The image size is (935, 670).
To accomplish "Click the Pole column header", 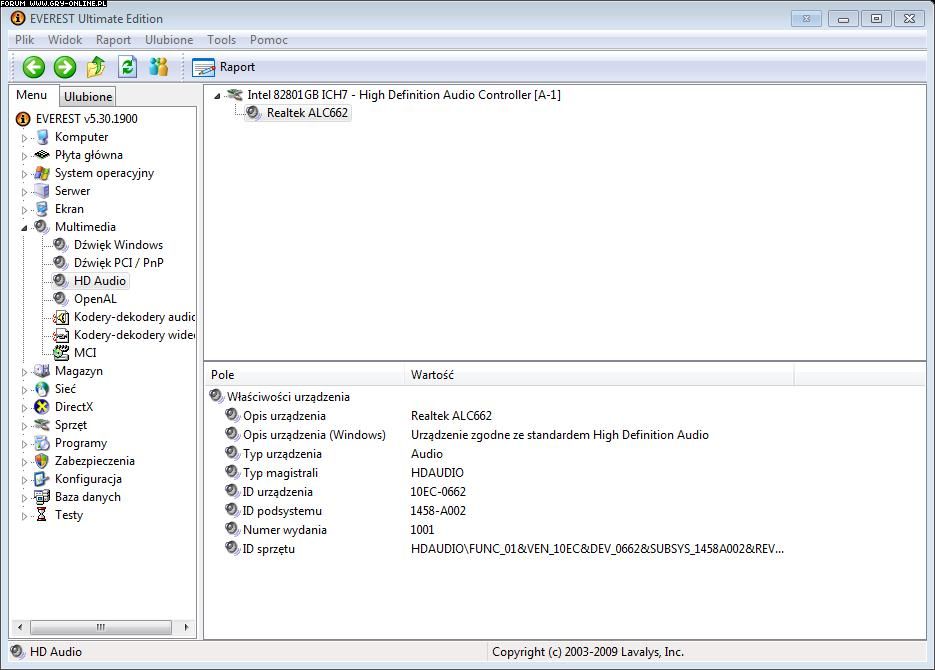I will pos(304,375).
